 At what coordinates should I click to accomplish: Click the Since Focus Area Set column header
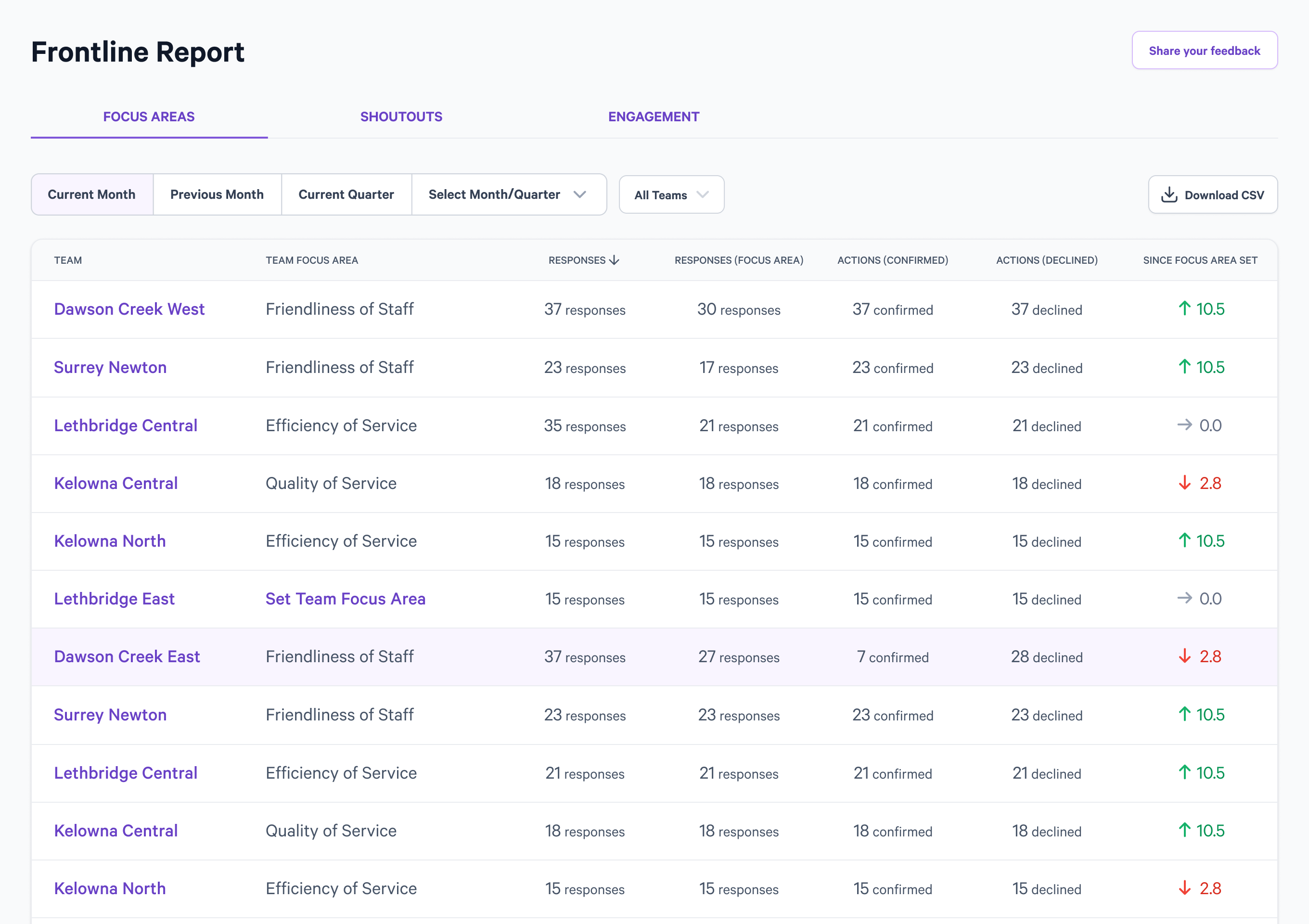[x=1200, y=260]
